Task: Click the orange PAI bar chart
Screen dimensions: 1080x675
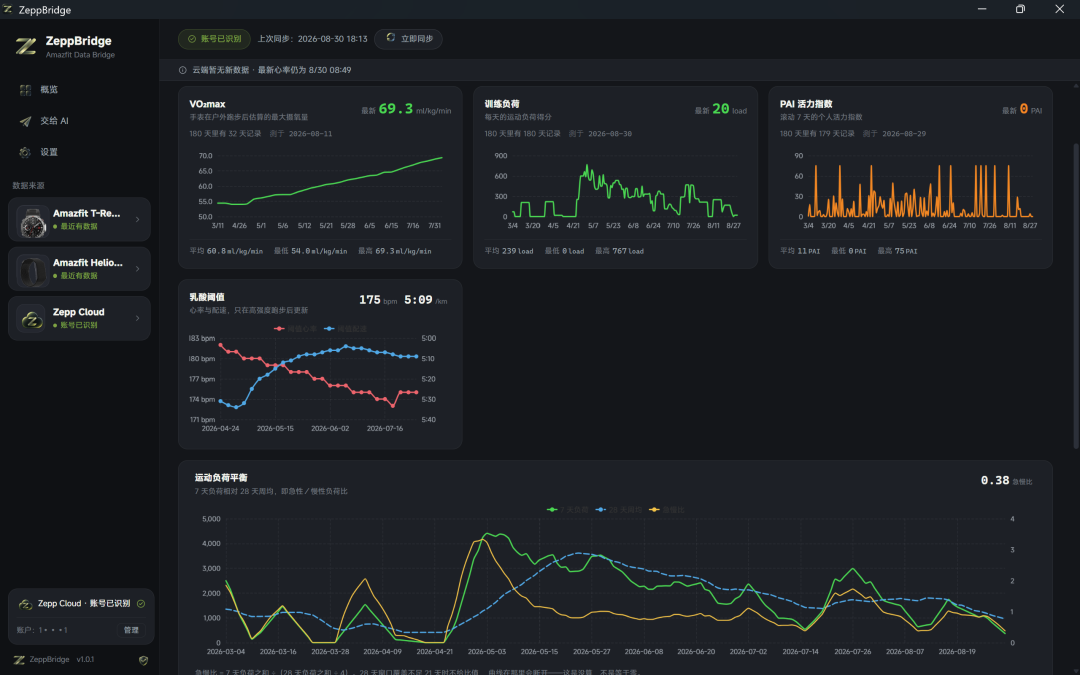Action: (x=920, y=189)
